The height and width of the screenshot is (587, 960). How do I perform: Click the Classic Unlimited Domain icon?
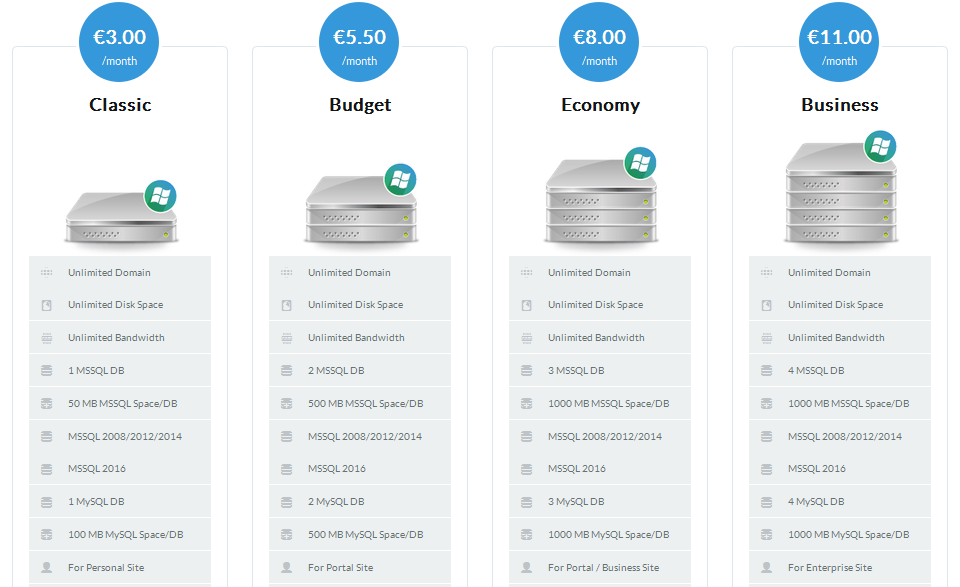click(x=47, y=272)
